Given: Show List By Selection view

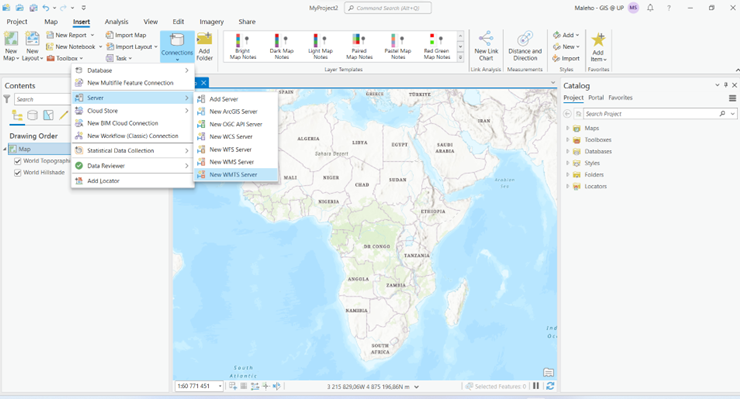Looking at the screenshot, I should [x=48, y=115].
